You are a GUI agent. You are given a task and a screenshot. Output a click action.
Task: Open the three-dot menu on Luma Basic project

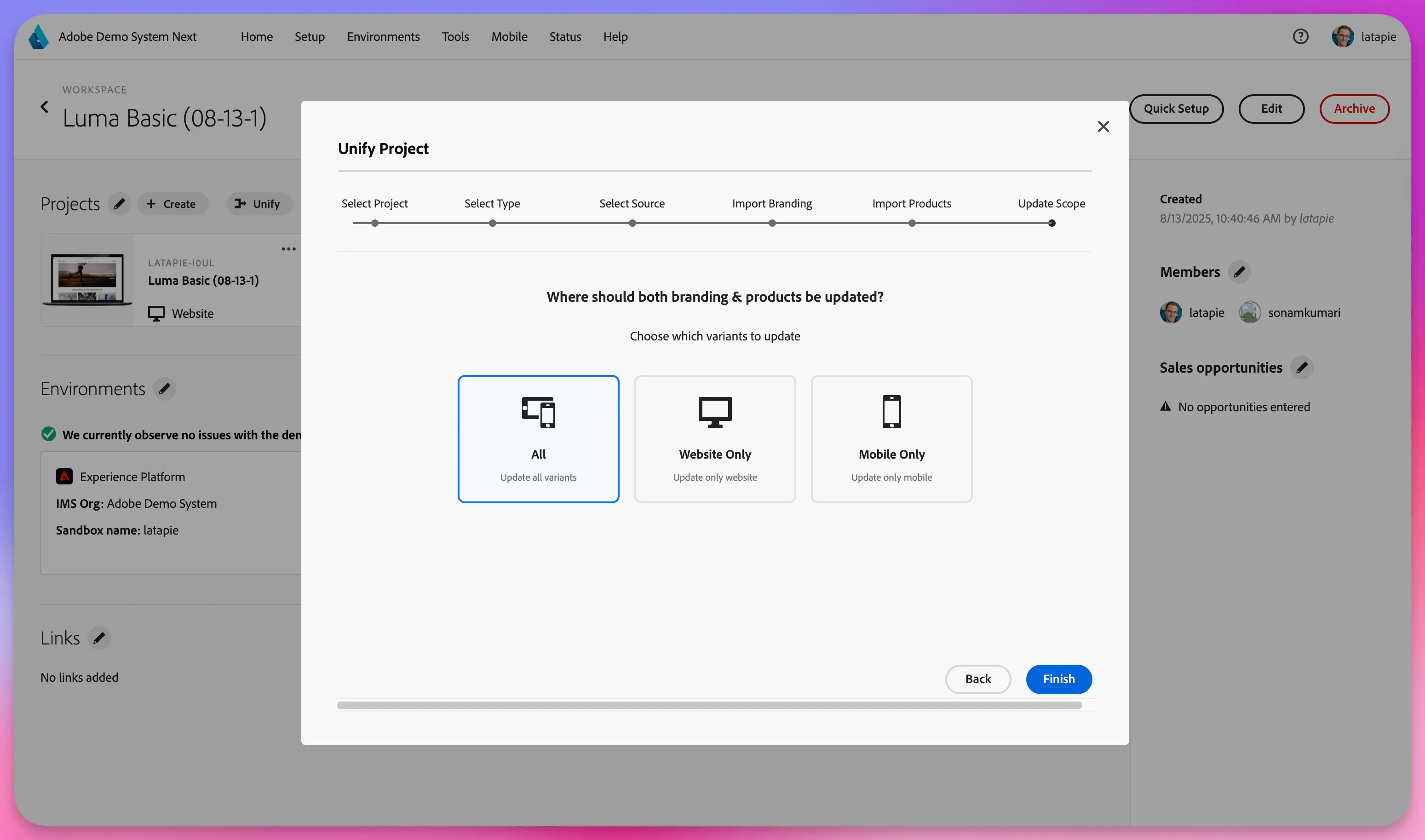coord(288,249)
